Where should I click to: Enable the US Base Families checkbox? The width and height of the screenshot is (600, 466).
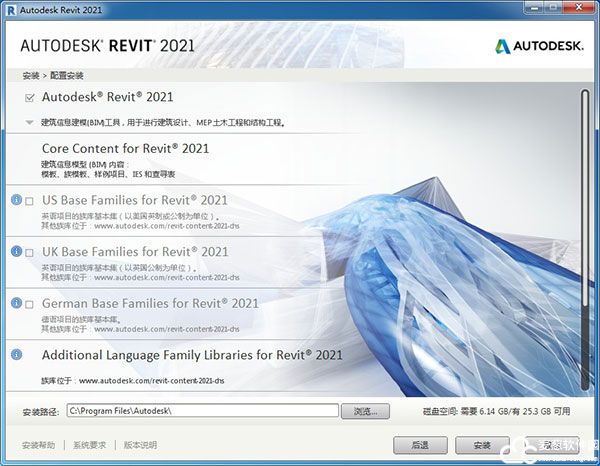pyautogui.click(x=30, y=201)
